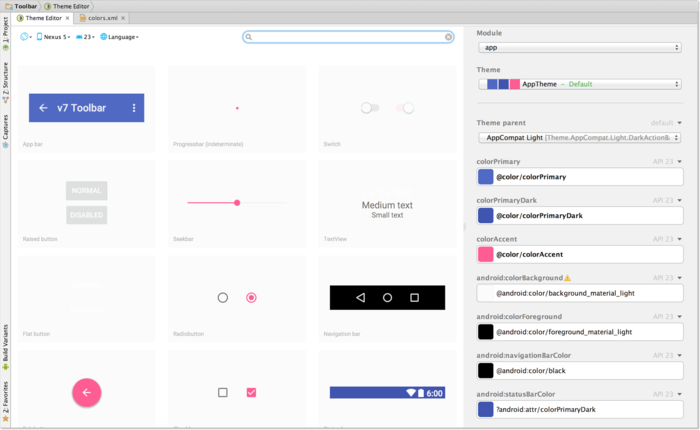Click the warning icon beside android:colorBackground

coord(567,278)
